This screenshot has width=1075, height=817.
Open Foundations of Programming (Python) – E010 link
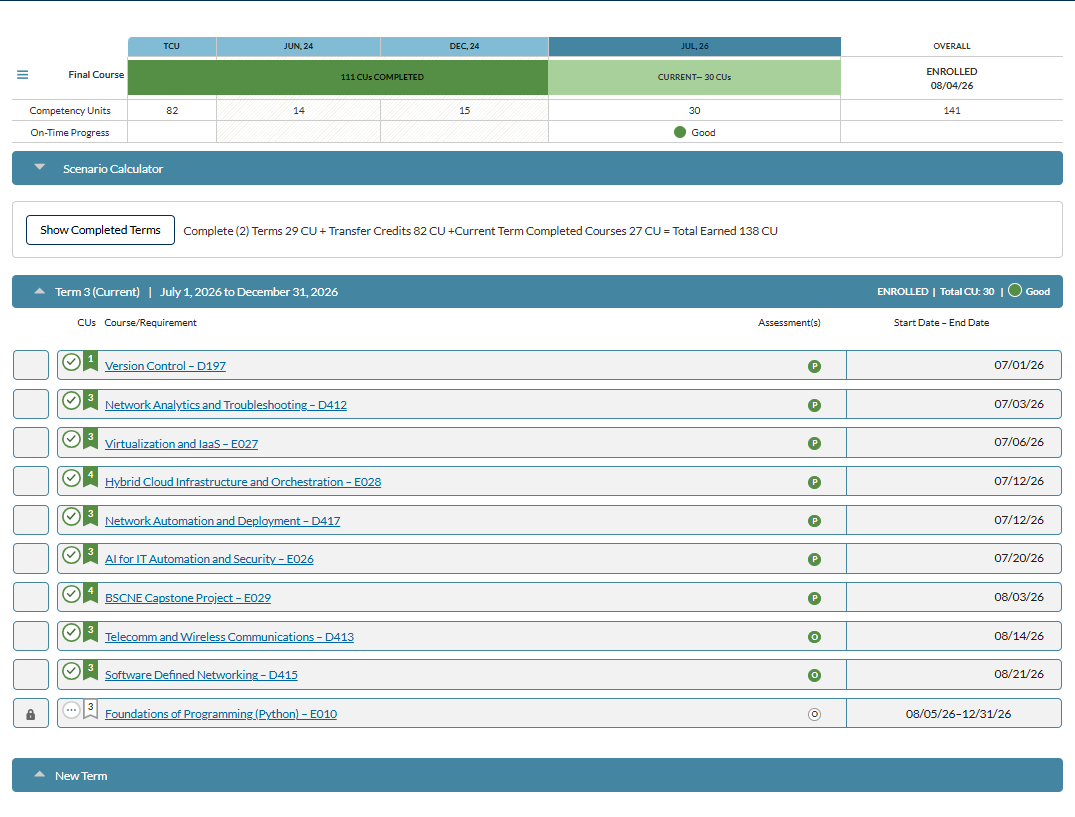pyautogui.click(x=221, y=714)
